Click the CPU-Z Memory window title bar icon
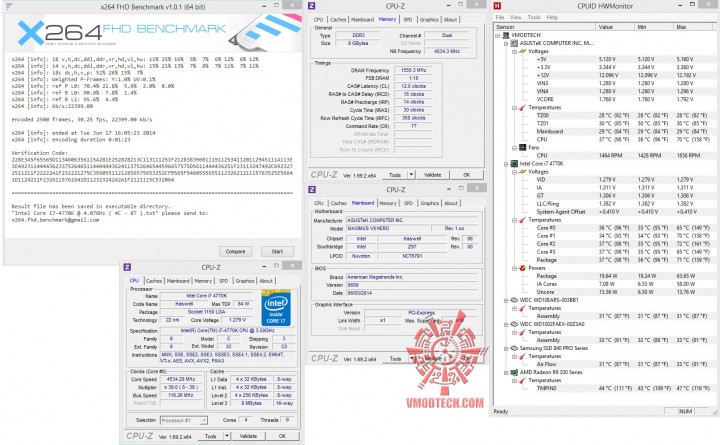Viewport: 720px width, 445px height. (x=312, y=6)
